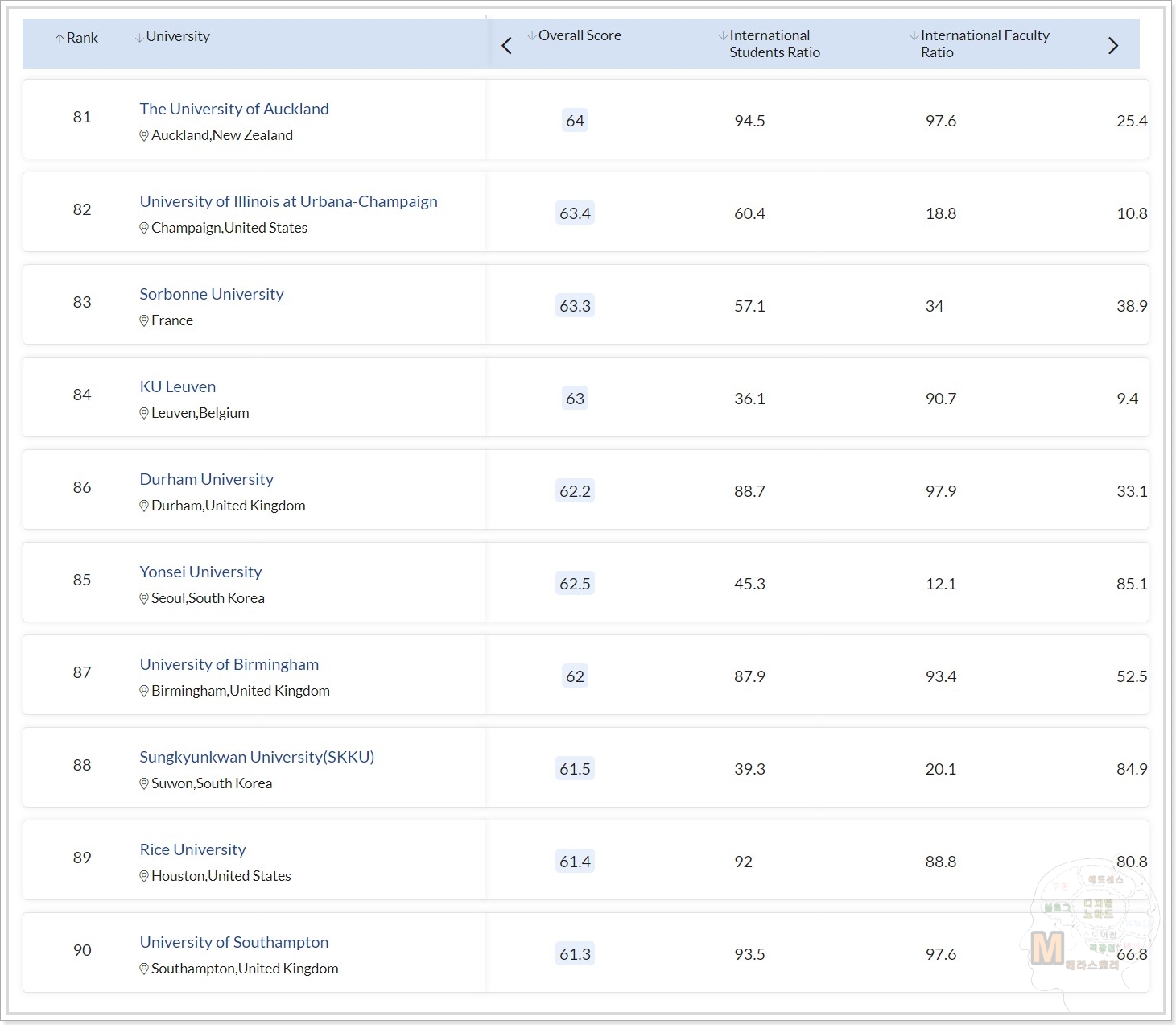
Task: Click the overall score 62.2 badge
Action: (575, 491)
